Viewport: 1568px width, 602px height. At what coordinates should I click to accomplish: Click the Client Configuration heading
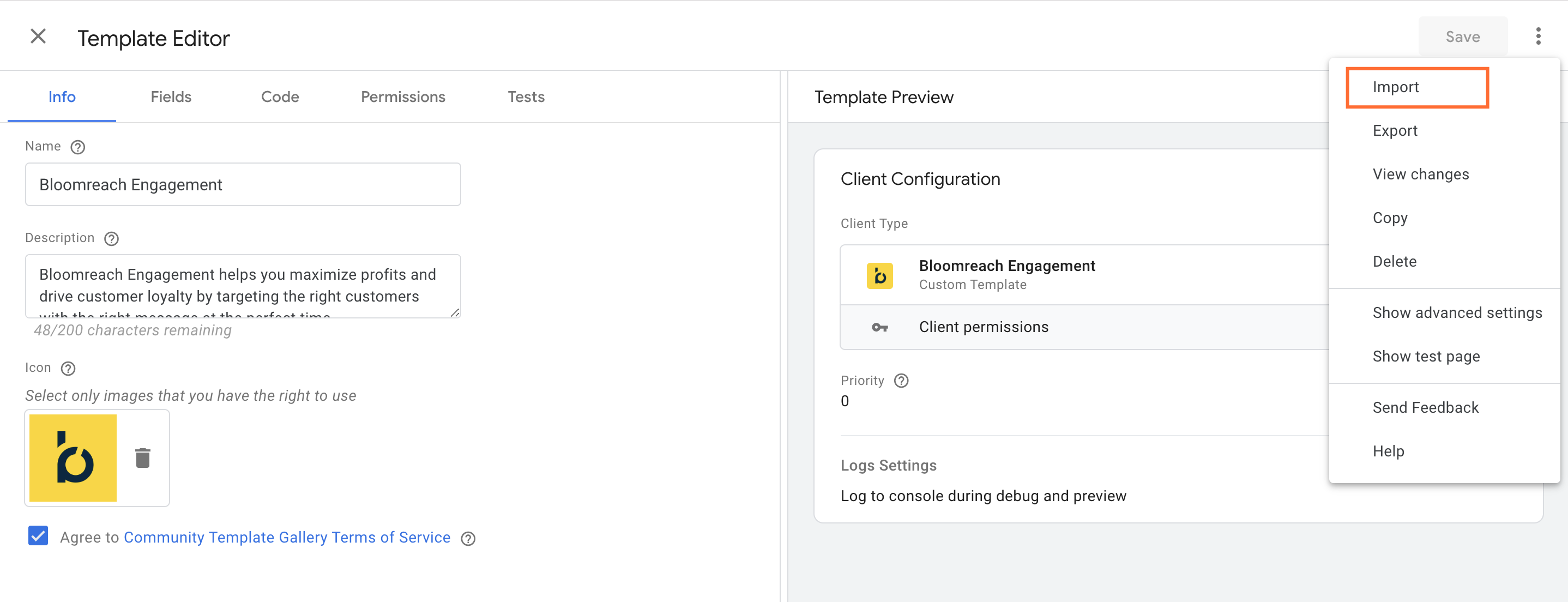pos(920,179)
